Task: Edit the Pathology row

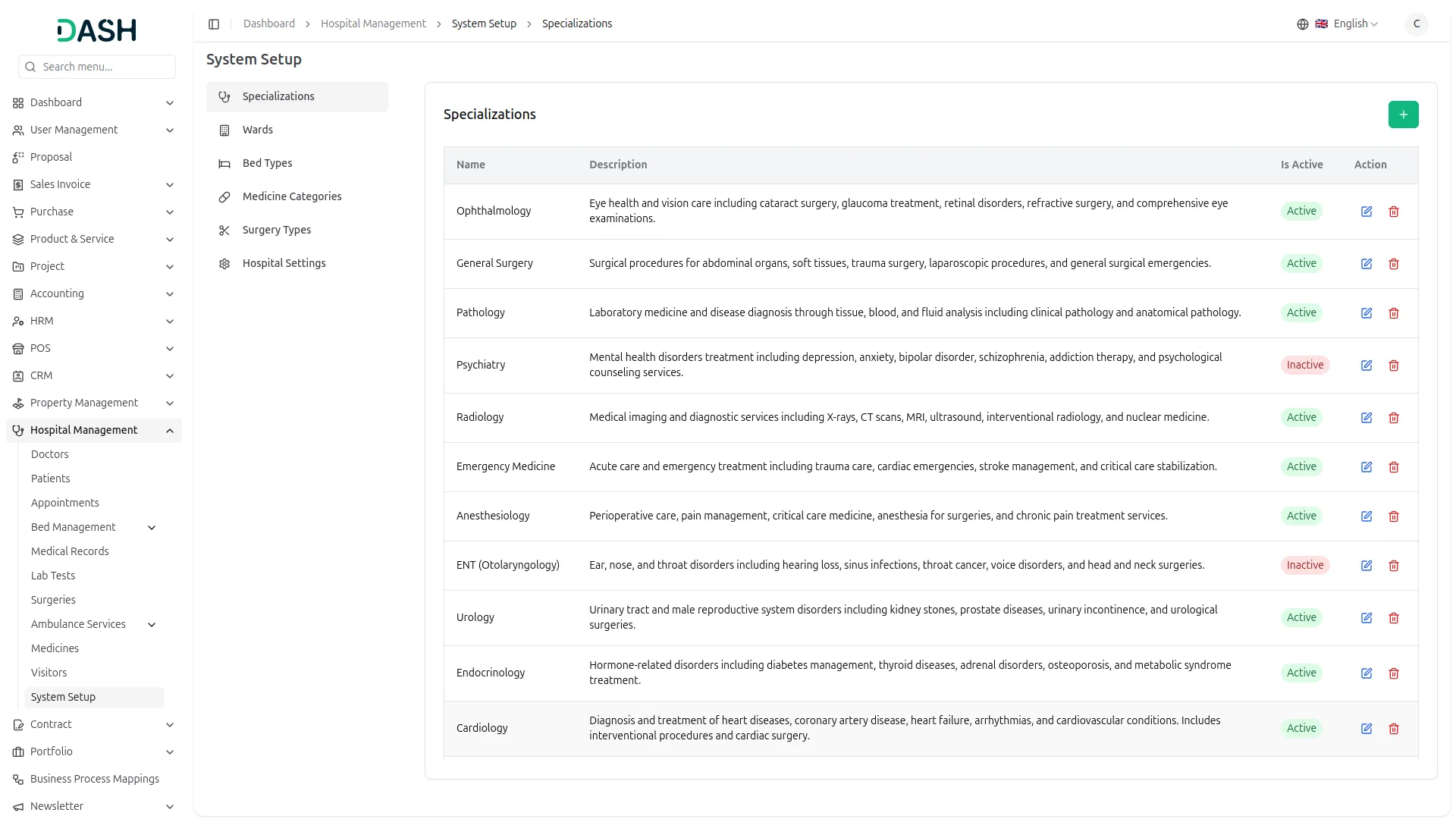Action: click(x=1367, y=313)
